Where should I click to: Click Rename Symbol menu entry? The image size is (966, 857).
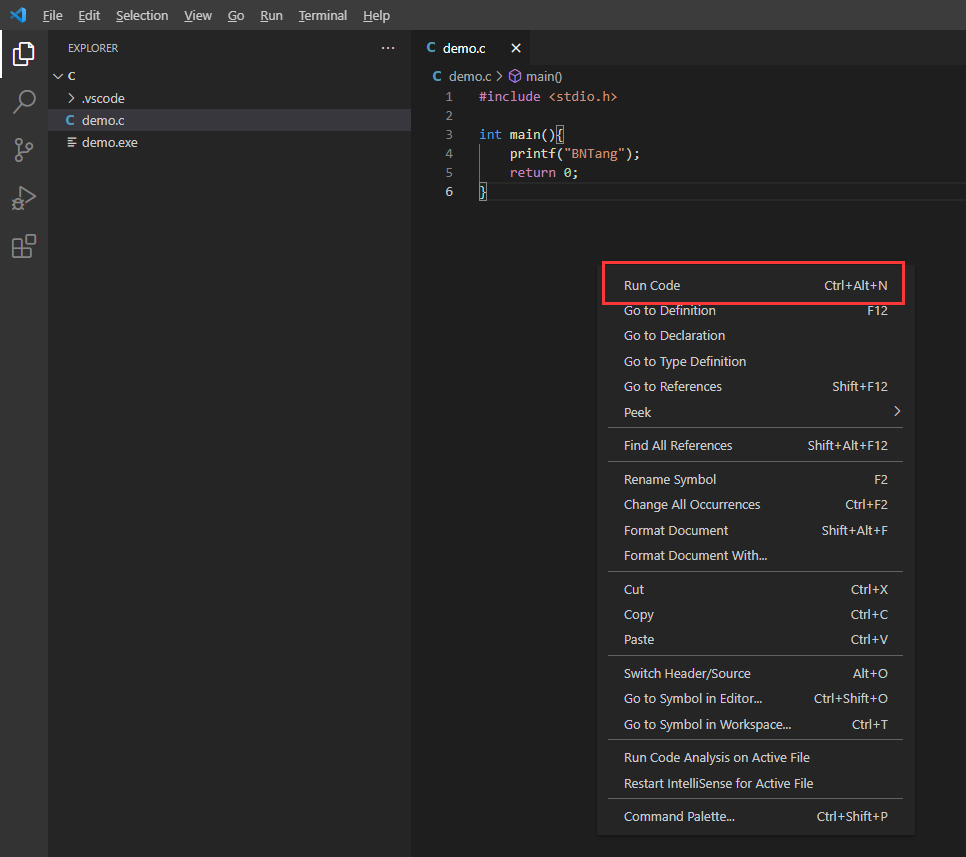pyautogui.click(x=669, y=479)
